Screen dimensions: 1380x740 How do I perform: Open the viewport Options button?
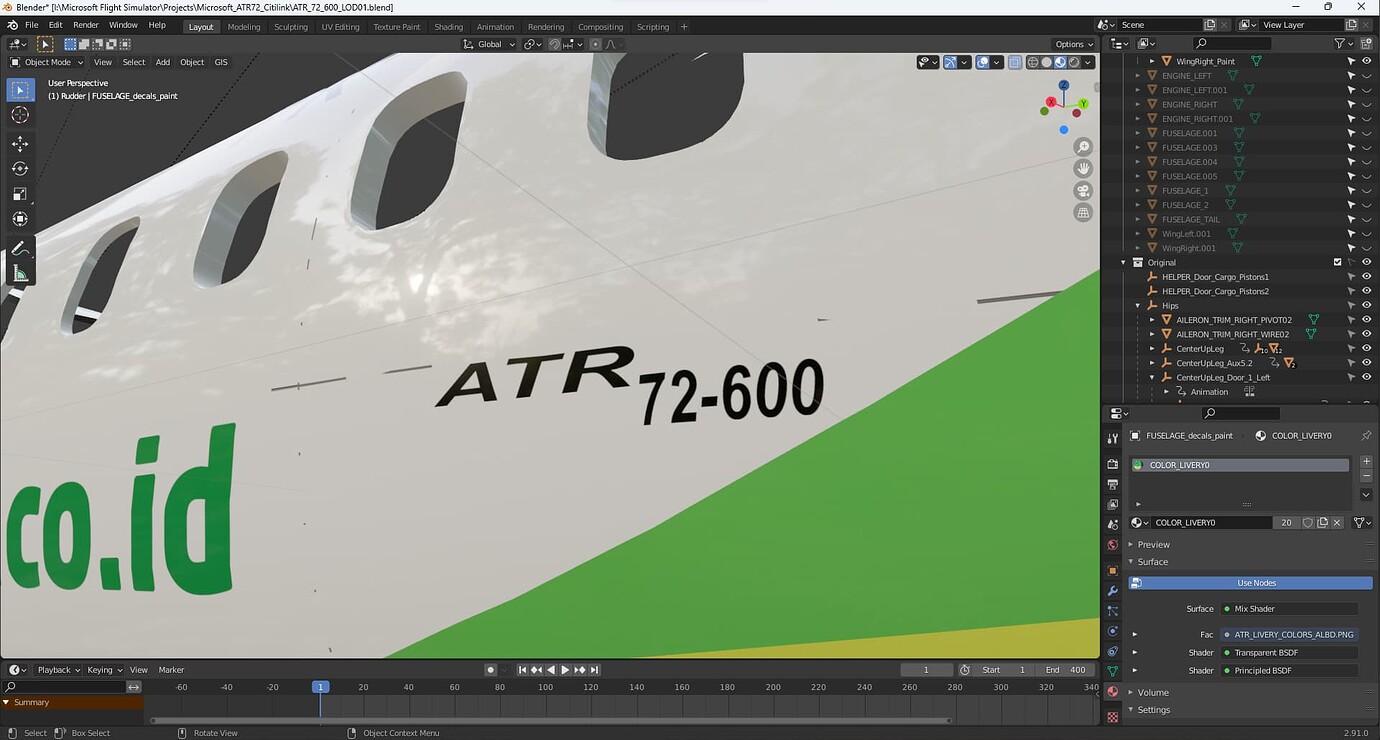1070,44
